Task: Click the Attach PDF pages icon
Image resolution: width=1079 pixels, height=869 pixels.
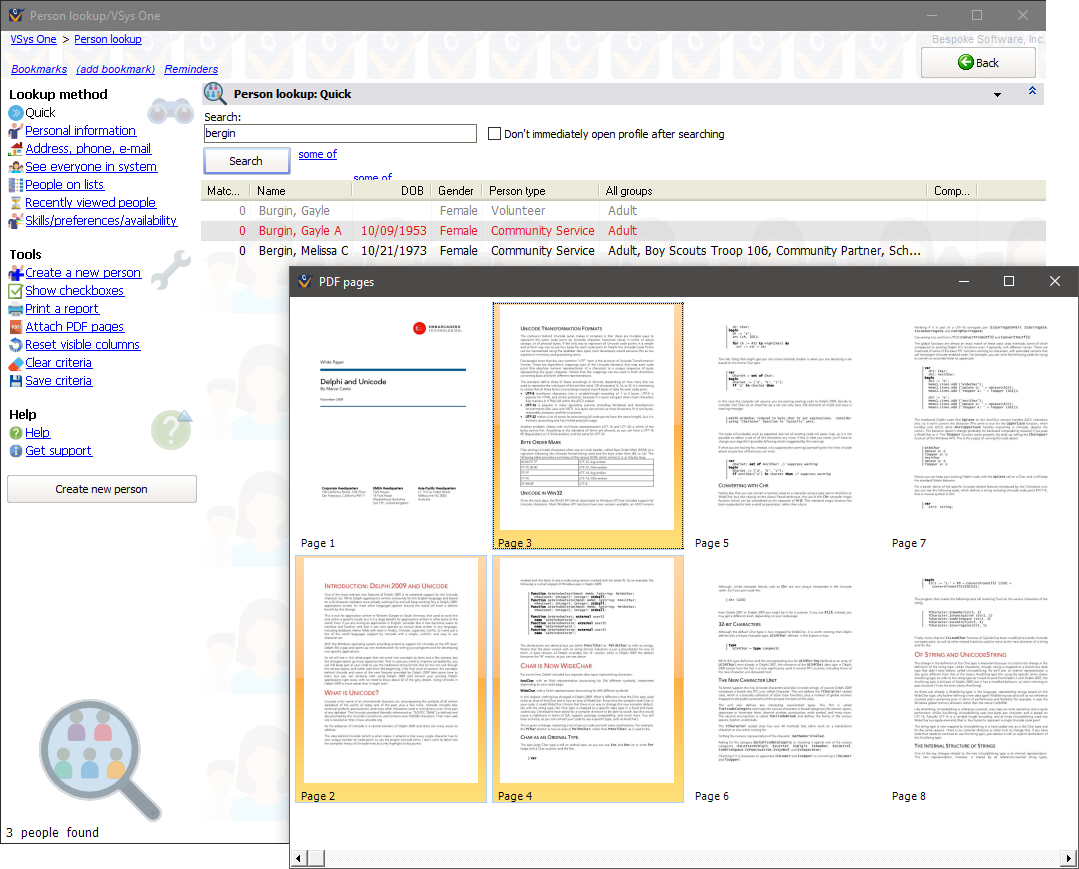Action: tap(16, 327)
